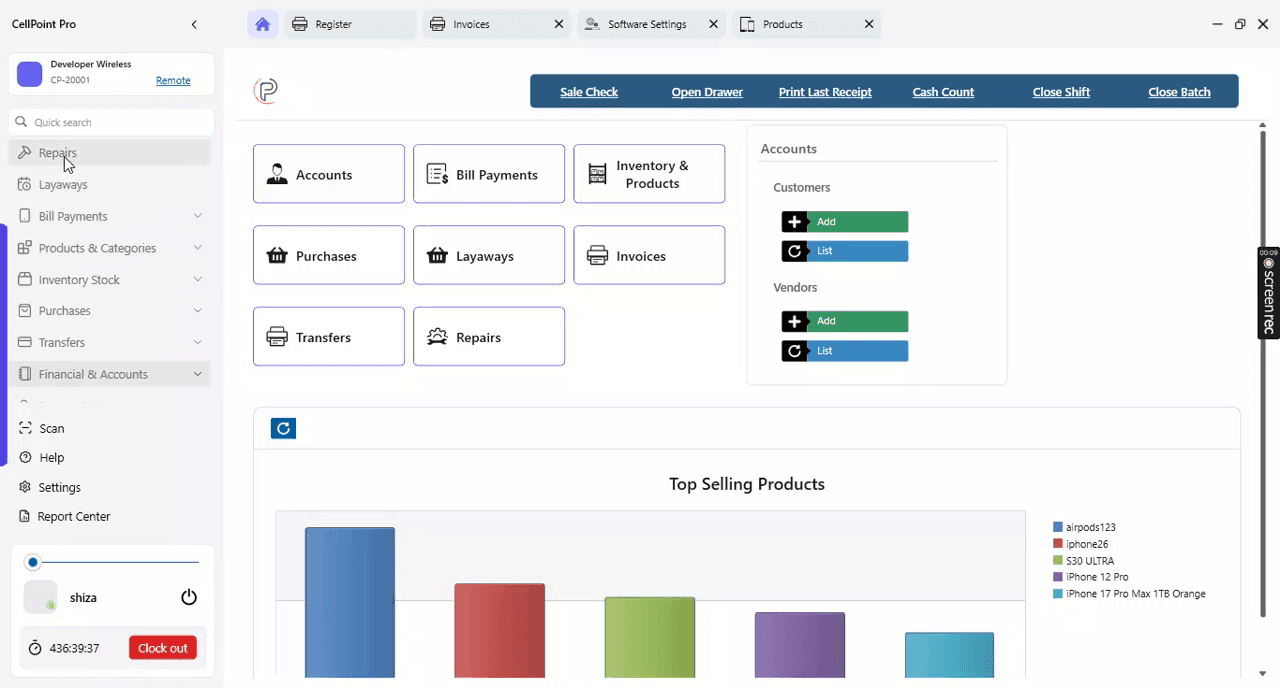Image resolution: width=1280 pixels, height=688 pixels.
Task: Expand the Transfers sidebar chevron
Action: click(x=197, y=342)
